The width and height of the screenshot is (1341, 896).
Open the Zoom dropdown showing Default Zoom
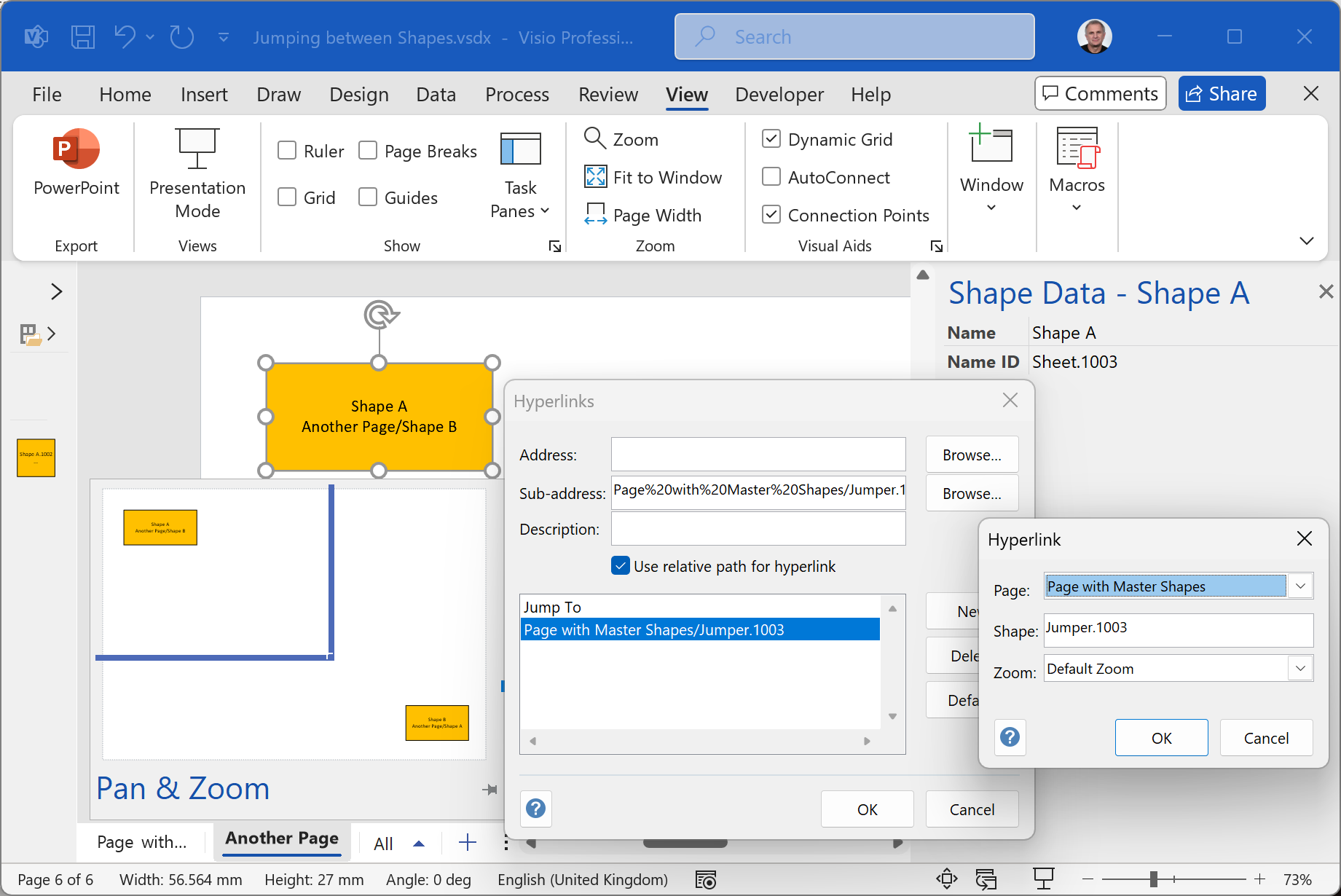[x=1300, y=669]
